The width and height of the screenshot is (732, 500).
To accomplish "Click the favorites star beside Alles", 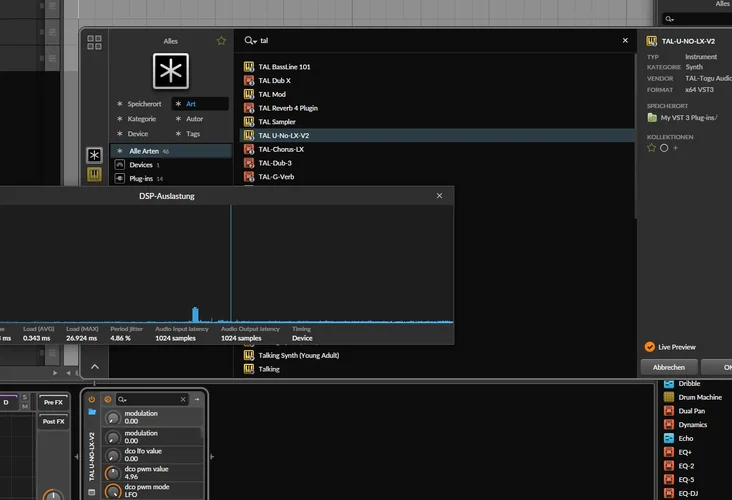I will [x=221, y=41].
